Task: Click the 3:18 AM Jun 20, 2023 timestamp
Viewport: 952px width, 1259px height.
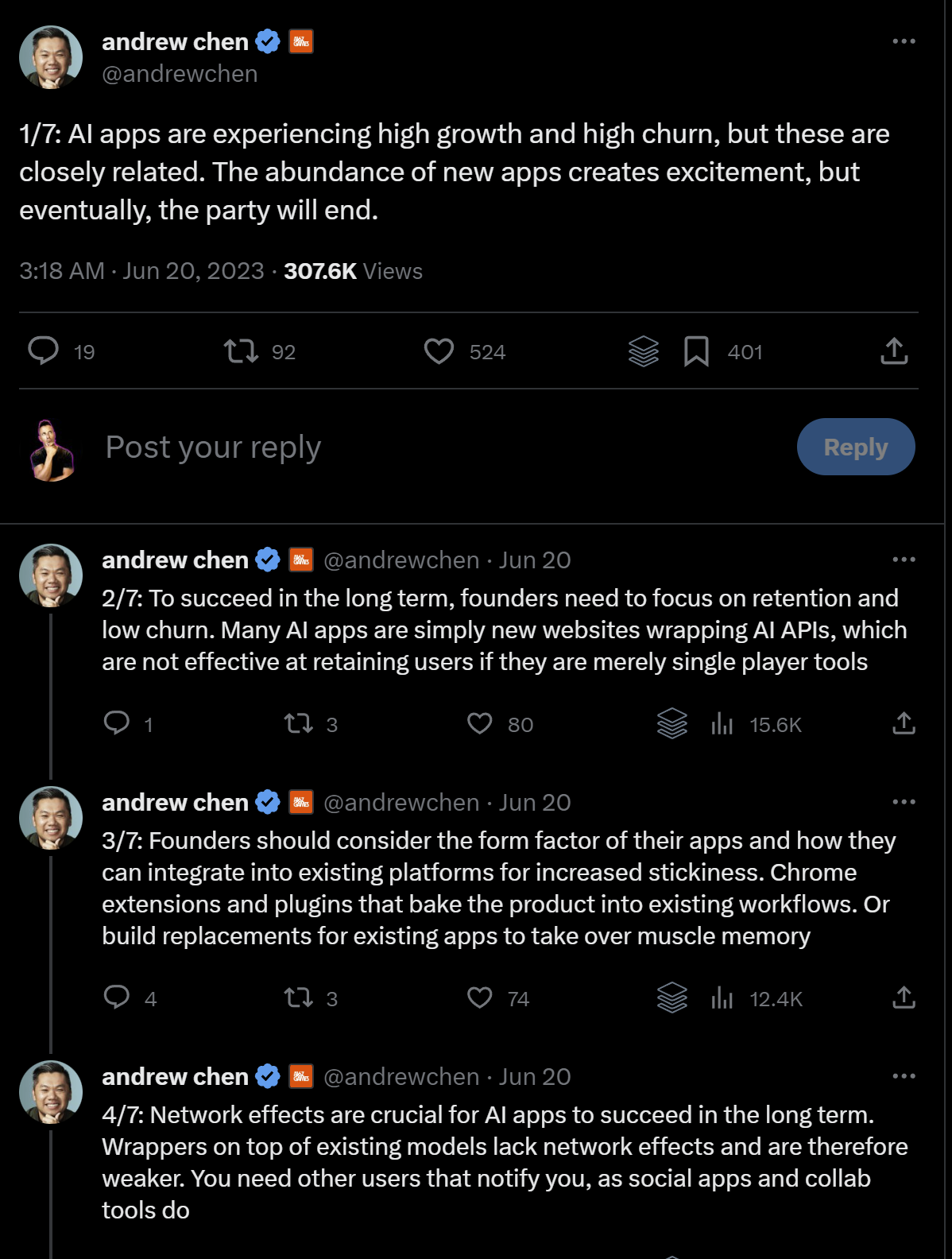Action: (141, 271)
